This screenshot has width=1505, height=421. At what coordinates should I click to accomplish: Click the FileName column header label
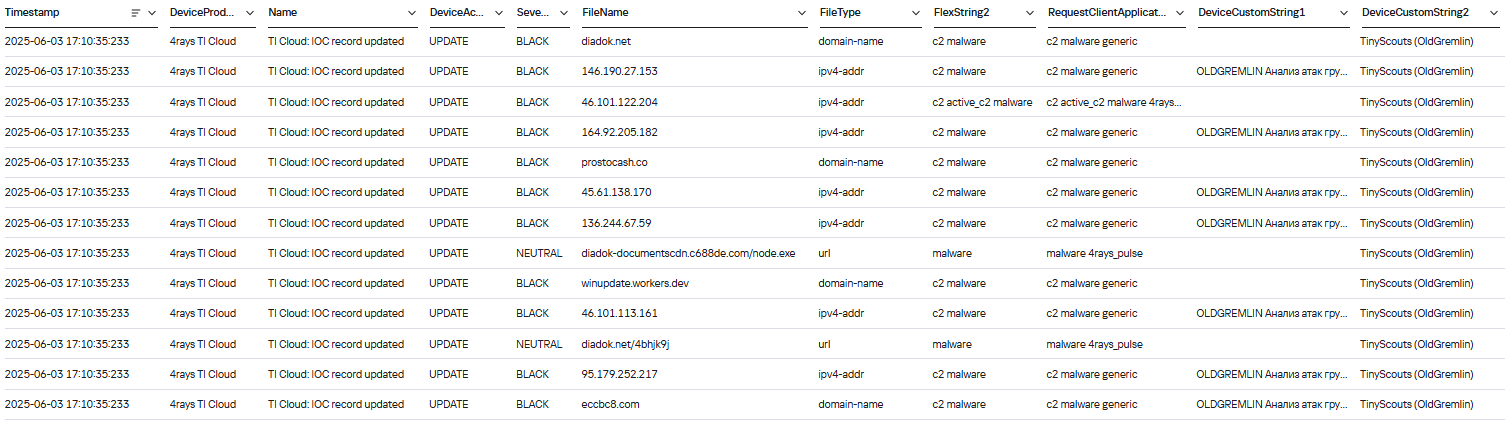coord(605,13)
